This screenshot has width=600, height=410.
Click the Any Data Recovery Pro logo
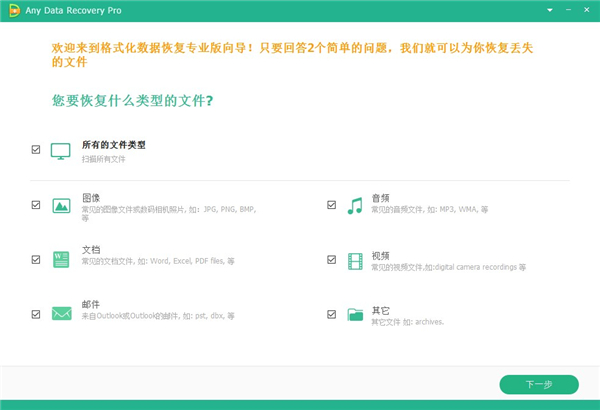[14, 11]
